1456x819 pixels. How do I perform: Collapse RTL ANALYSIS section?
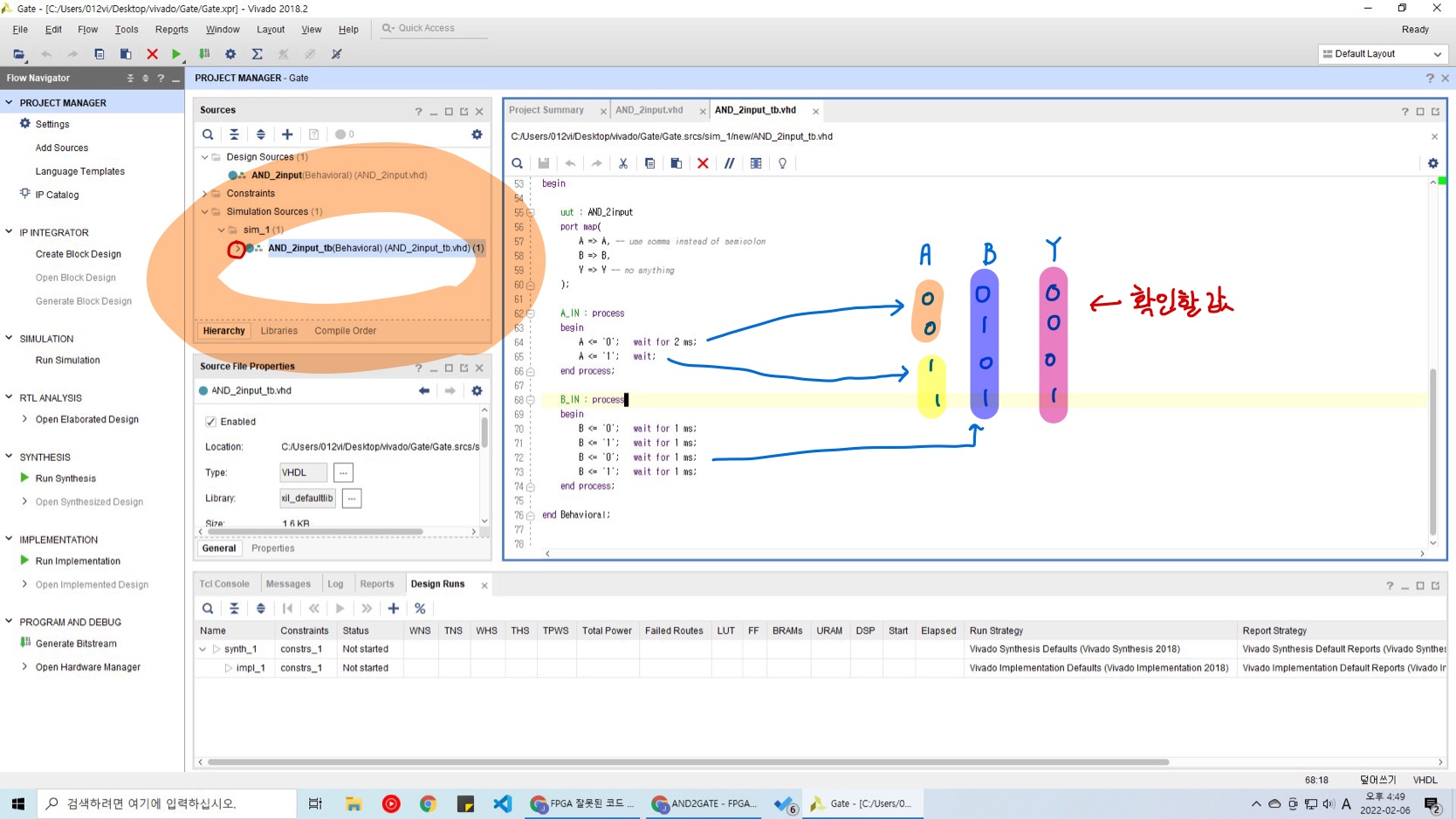(x=9, y=397)
